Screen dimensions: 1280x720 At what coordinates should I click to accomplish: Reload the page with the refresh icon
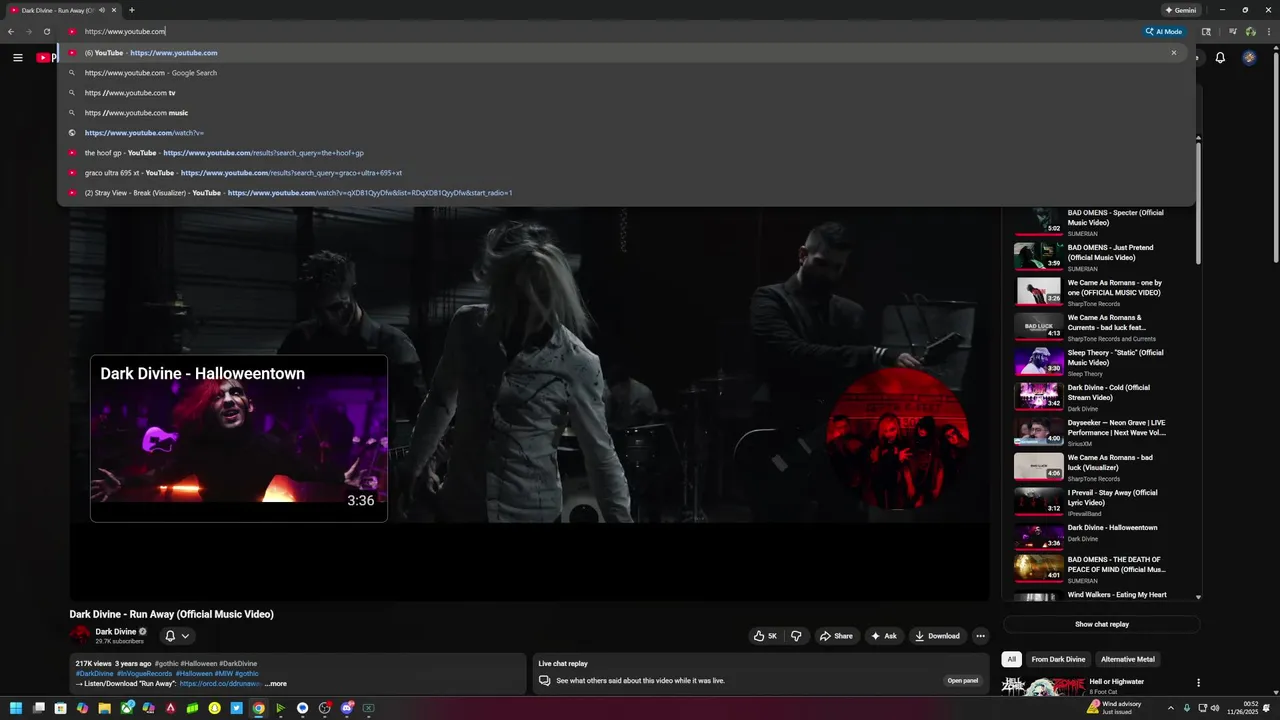click(47, 31)
